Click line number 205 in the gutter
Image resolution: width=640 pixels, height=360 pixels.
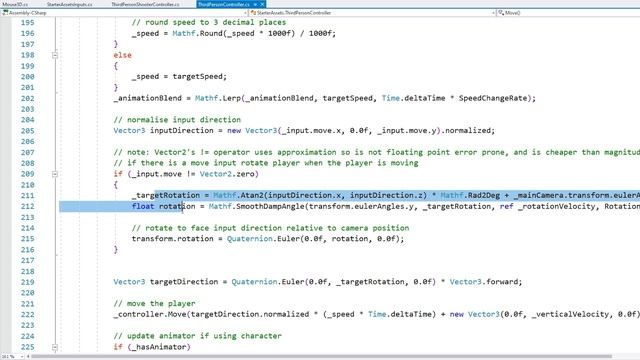(x=27, y=131)
